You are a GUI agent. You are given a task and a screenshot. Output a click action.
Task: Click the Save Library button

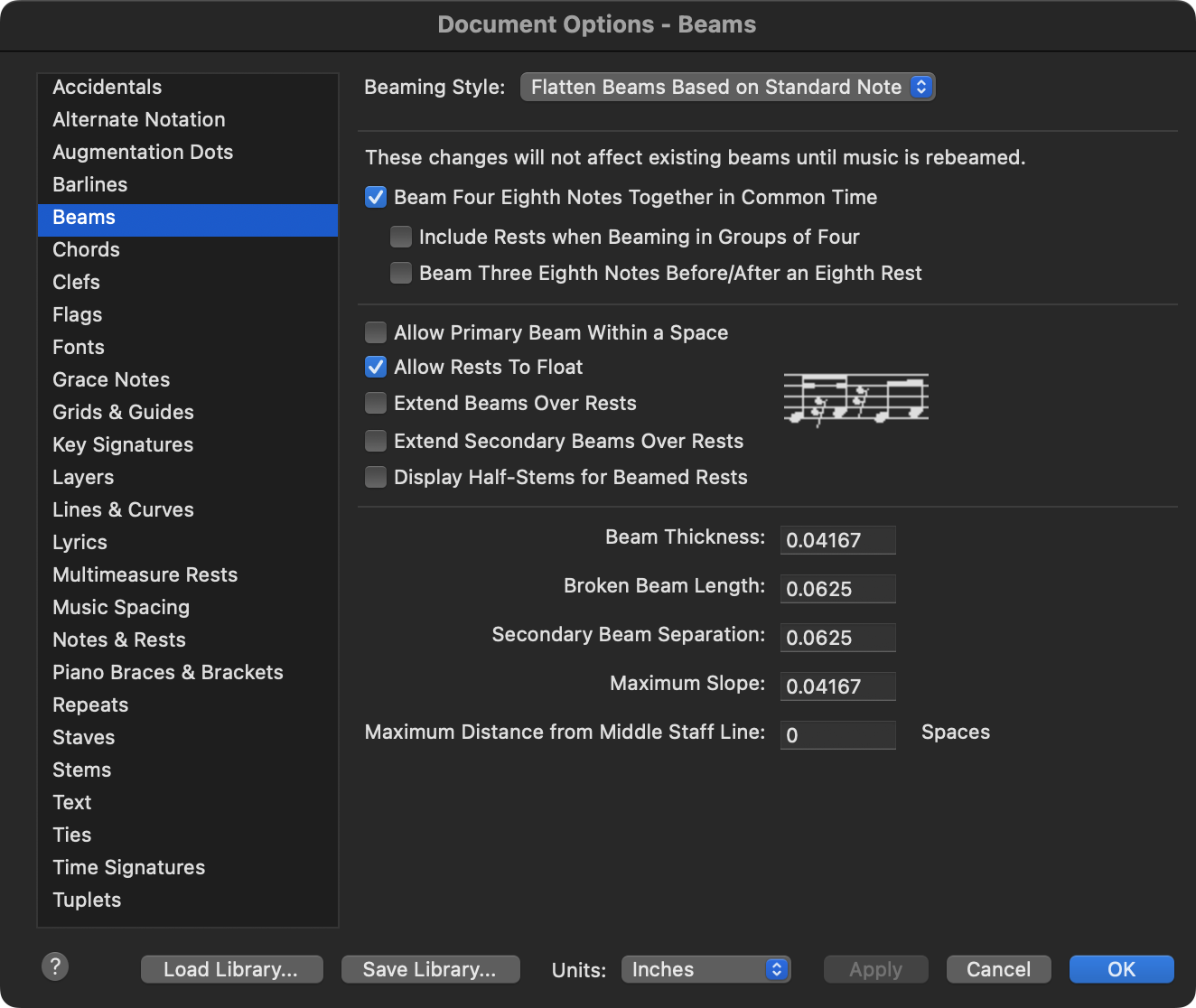pos(430,970)
